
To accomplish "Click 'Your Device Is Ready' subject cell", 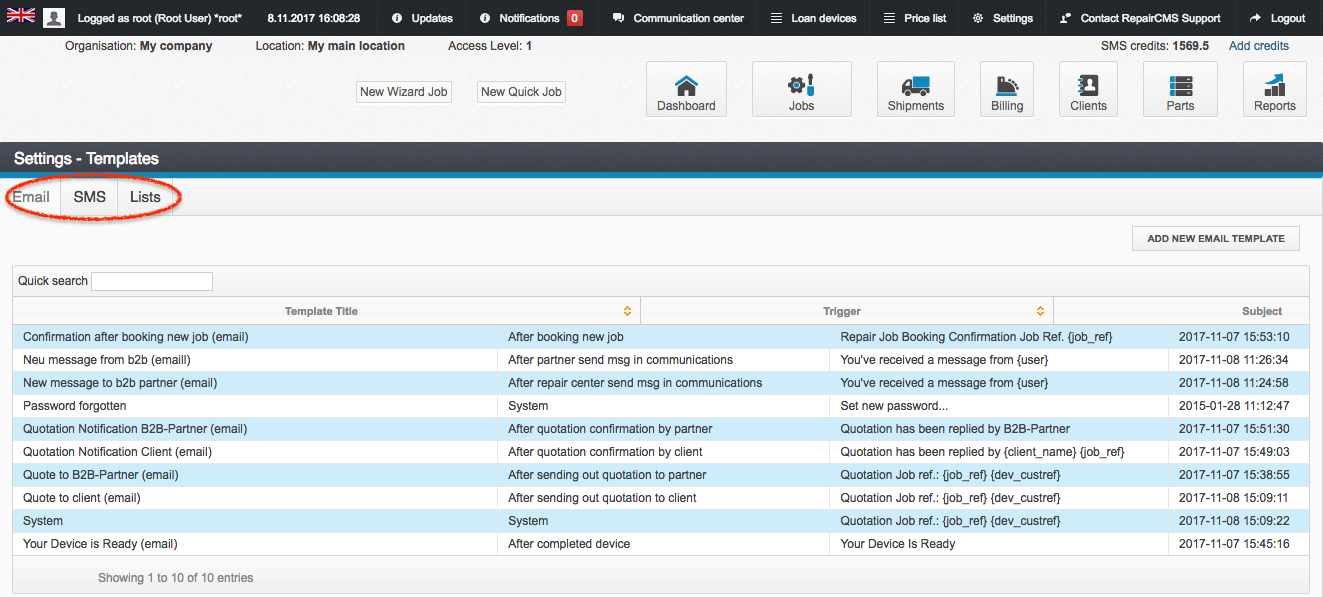I will 999,544.
